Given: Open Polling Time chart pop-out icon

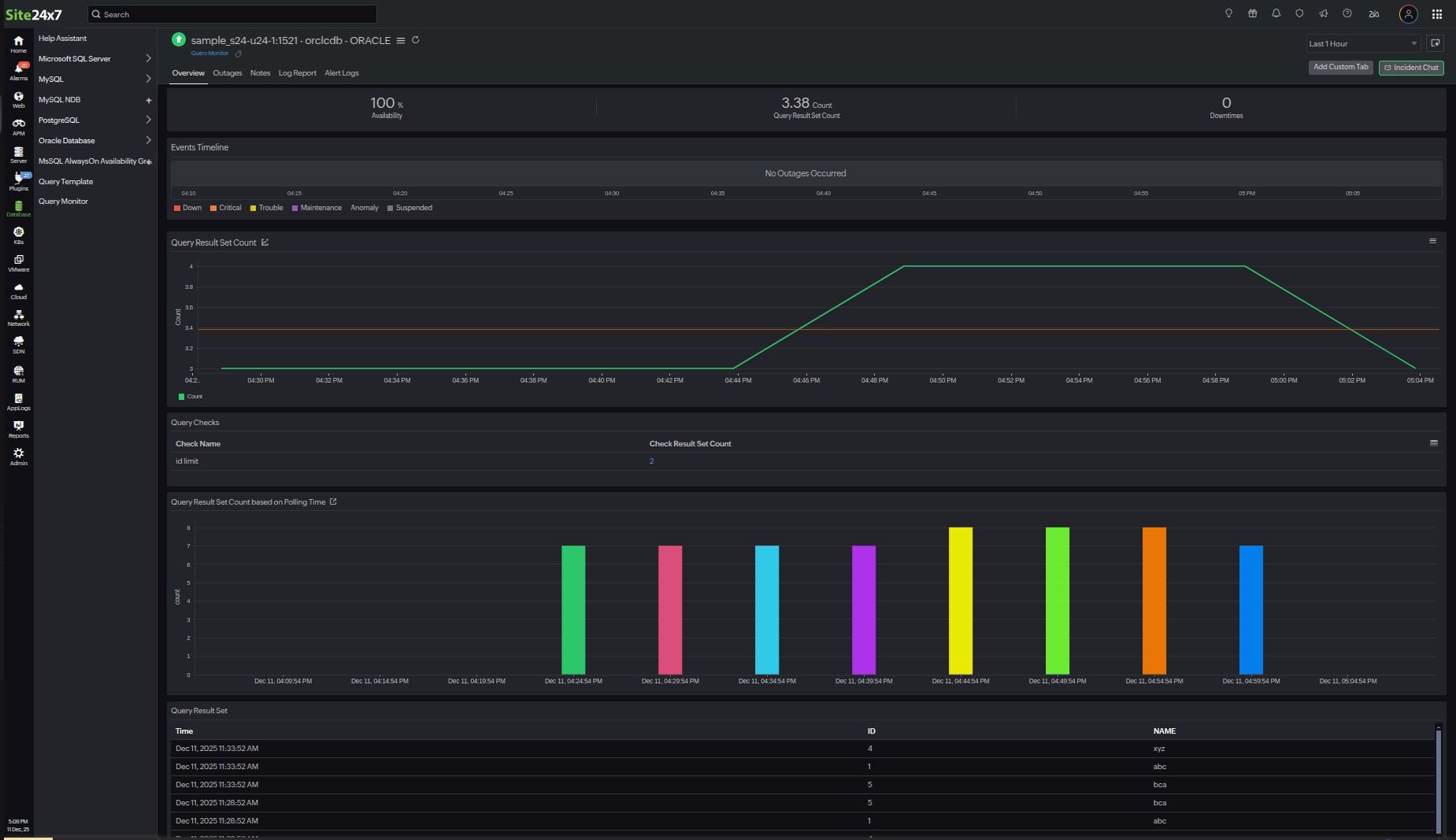Looking at the screenshot, I should [333, 501].
